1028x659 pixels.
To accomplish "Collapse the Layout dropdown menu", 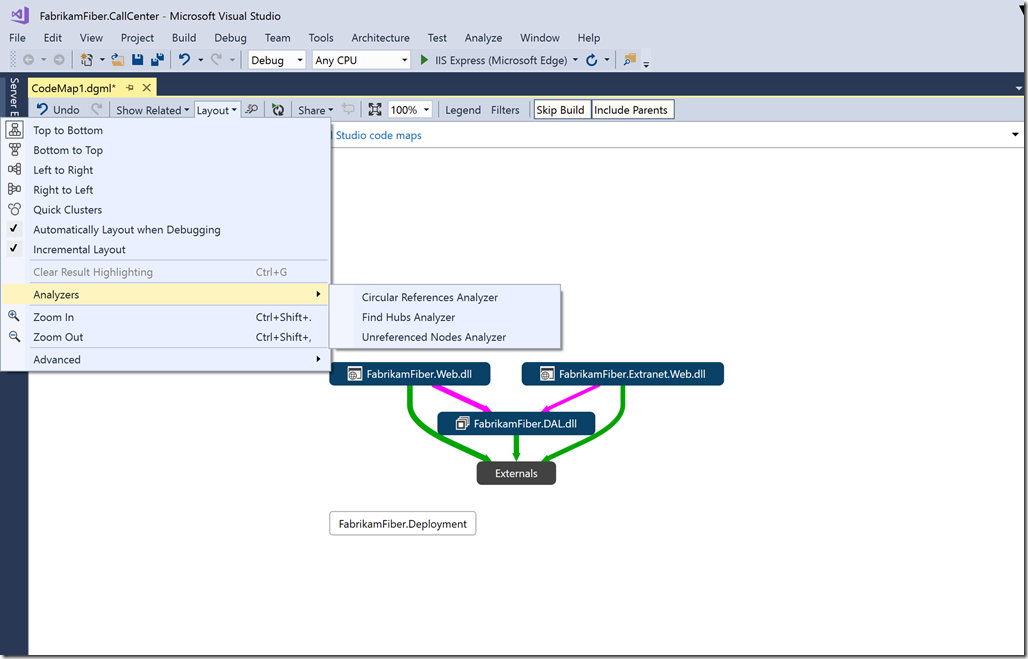I will [217, 110].
